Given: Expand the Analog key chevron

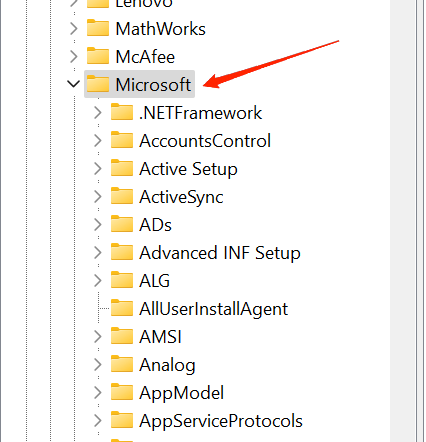Looking at the screenshot, I should (x=98, y=365).
